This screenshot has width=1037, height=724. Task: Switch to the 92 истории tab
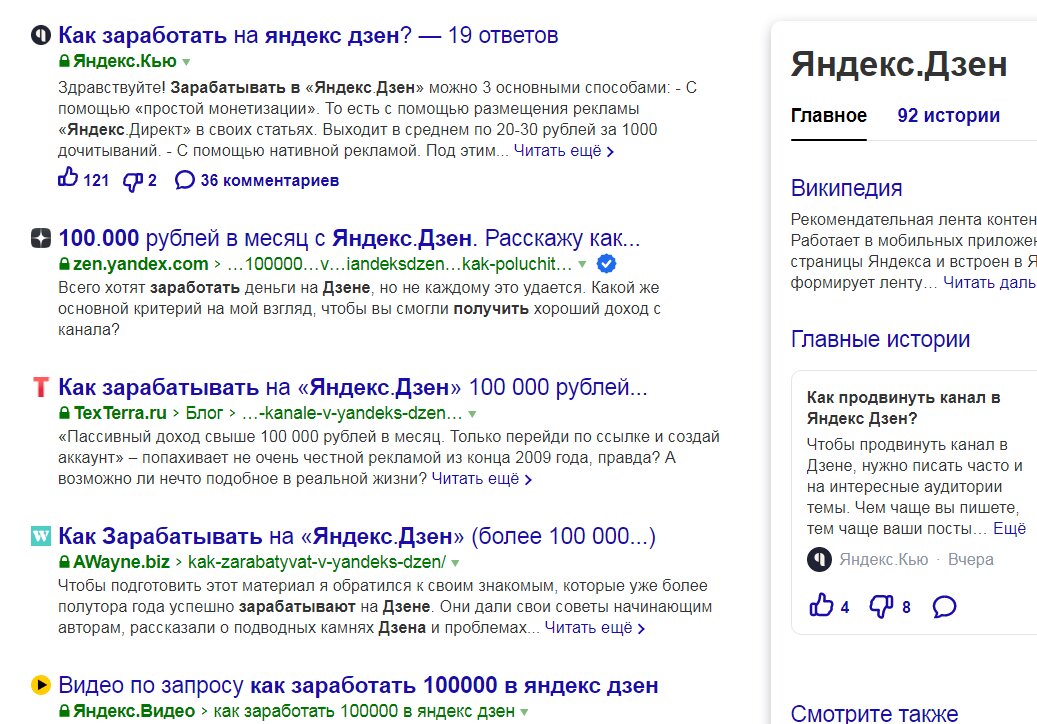[x=948, y=116]
